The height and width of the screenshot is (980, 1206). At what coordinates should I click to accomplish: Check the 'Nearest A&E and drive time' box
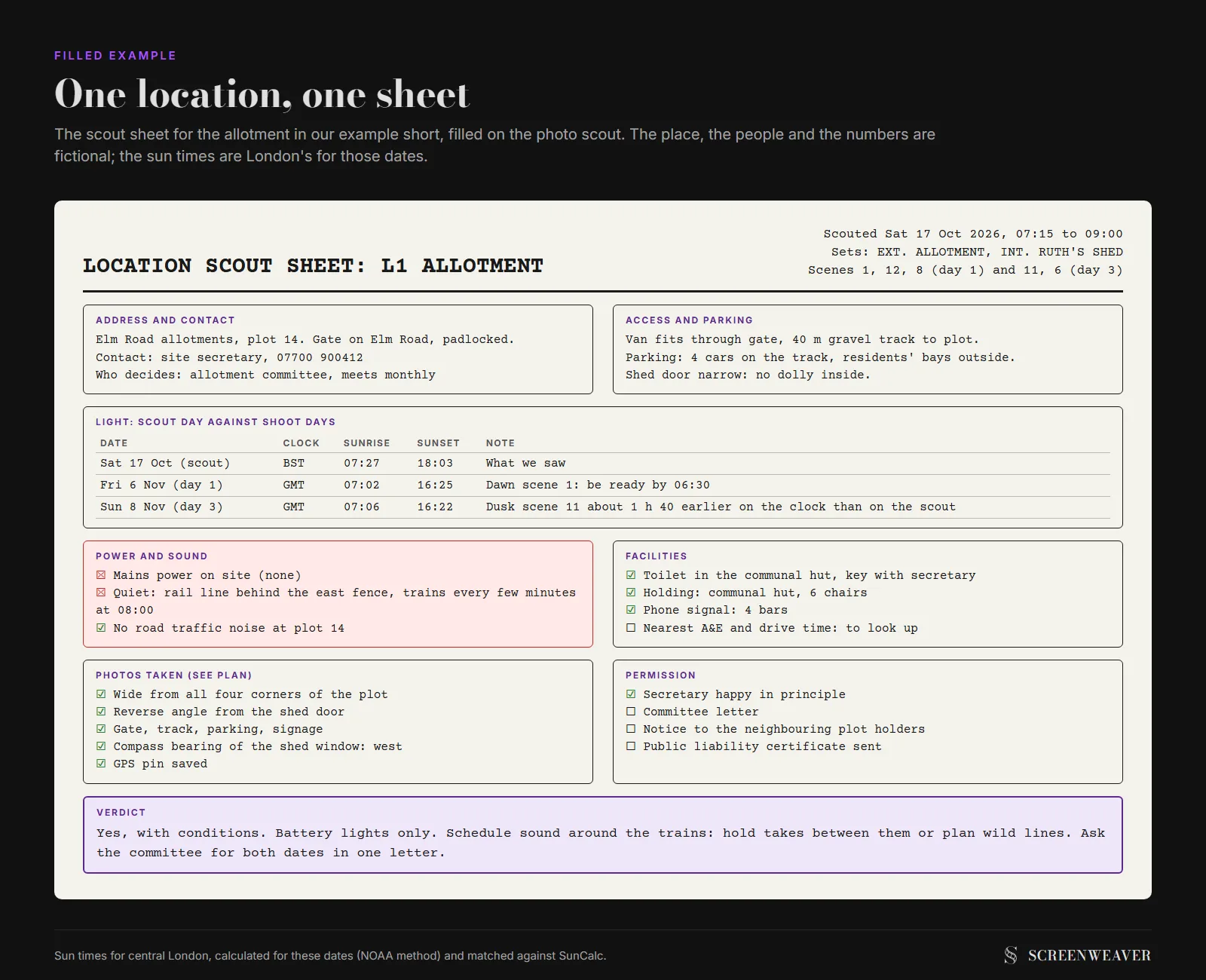point(631,628)
